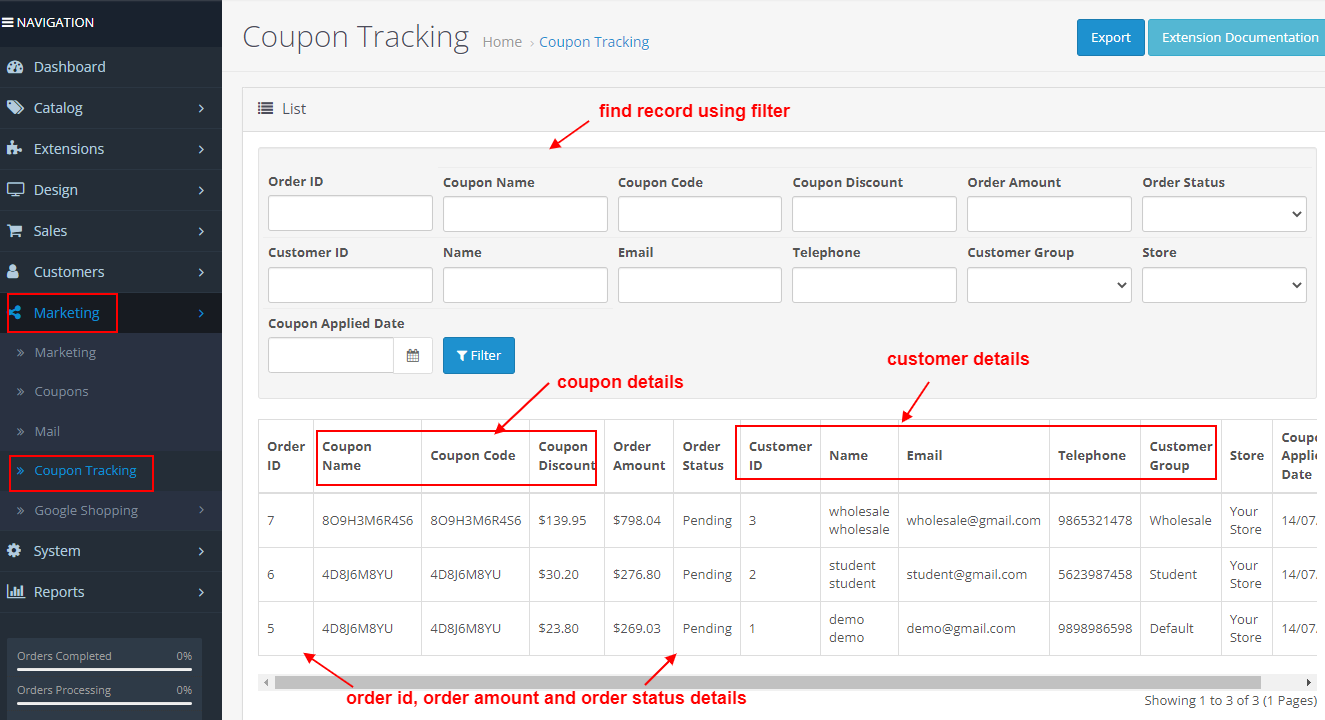Select Coupons in the Marketing submenu

pos(61,392)
